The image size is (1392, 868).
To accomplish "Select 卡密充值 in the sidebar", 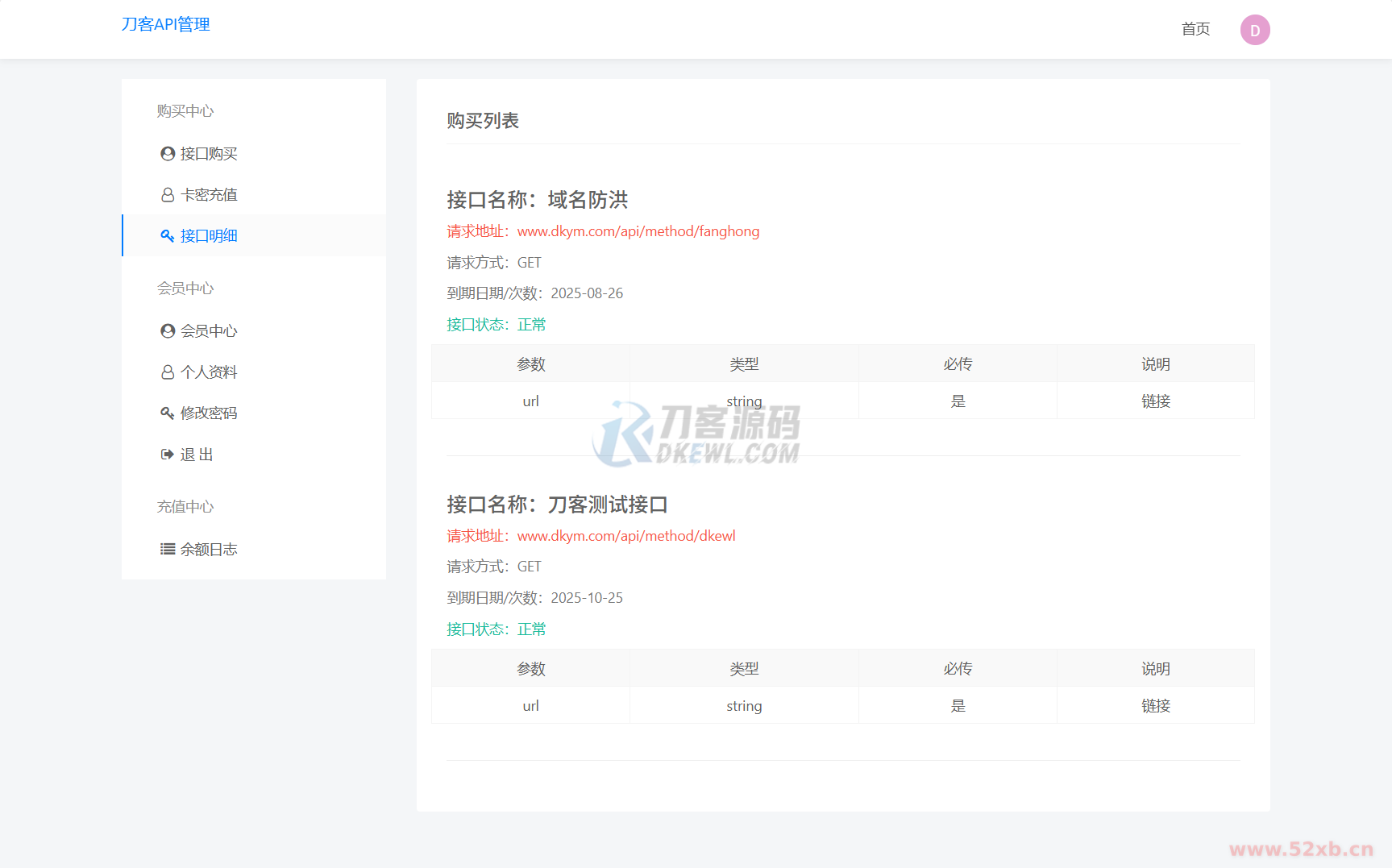I will click(x=209, y=195).
